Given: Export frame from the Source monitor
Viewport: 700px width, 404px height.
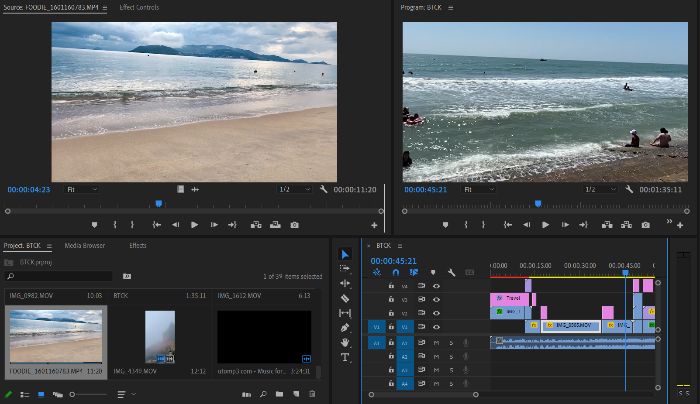Looking at the screenshot, I should click(295, 225).
